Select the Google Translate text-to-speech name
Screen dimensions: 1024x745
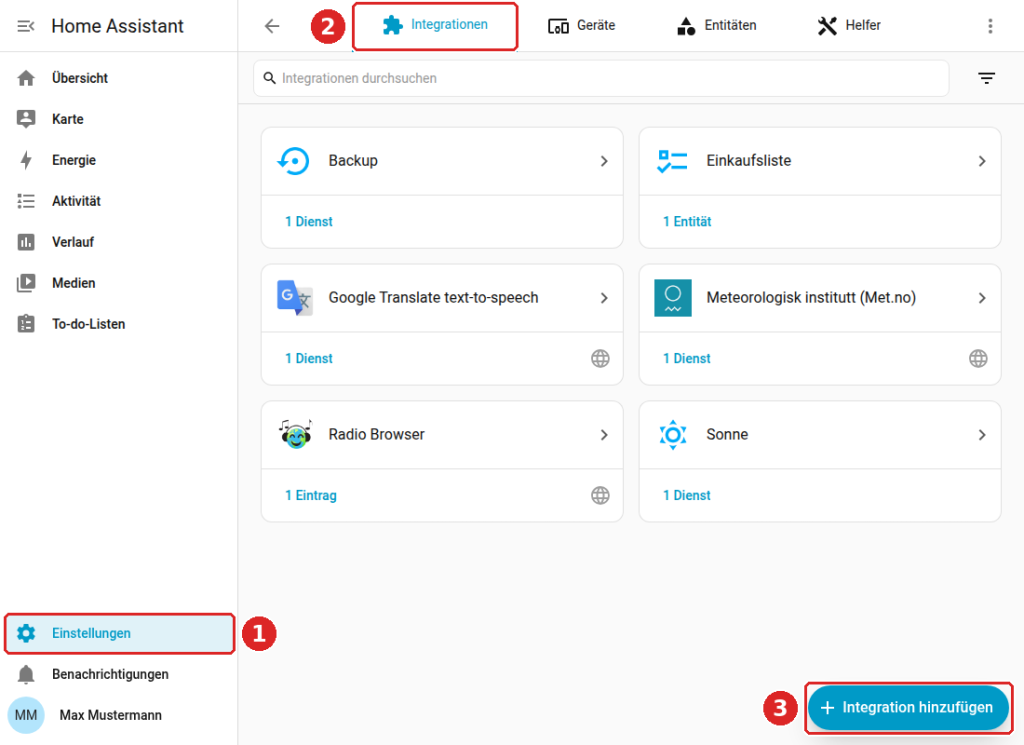tap(433, 298)
